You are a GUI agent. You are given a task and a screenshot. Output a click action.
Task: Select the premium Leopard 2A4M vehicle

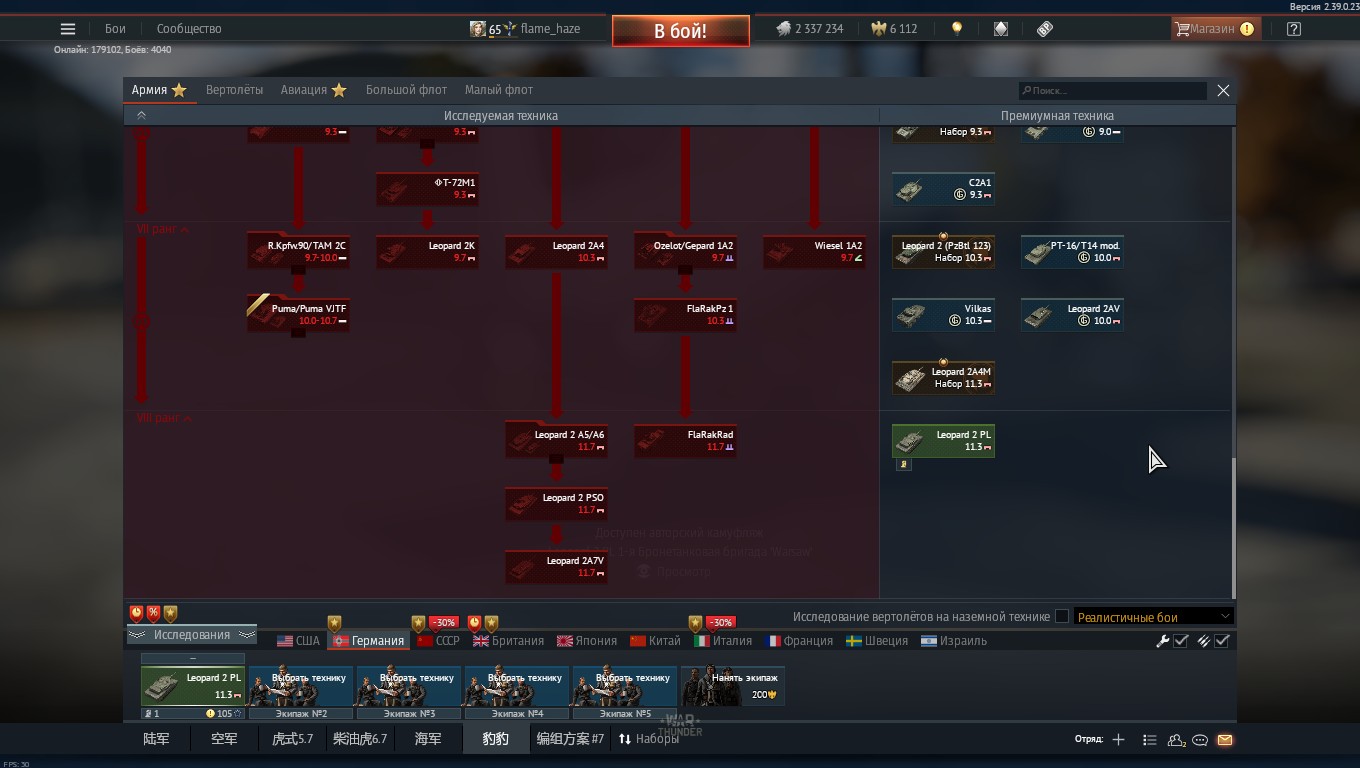pos(943,377)
